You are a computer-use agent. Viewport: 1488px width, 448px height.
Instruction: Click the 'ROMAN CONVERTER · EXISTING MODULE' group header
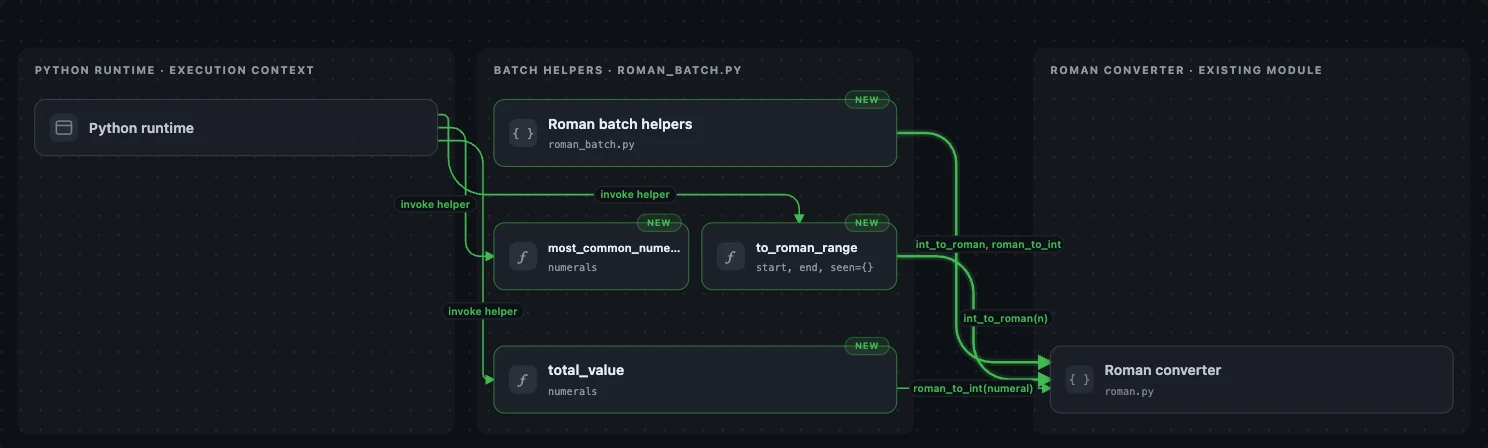point(1186,71)
